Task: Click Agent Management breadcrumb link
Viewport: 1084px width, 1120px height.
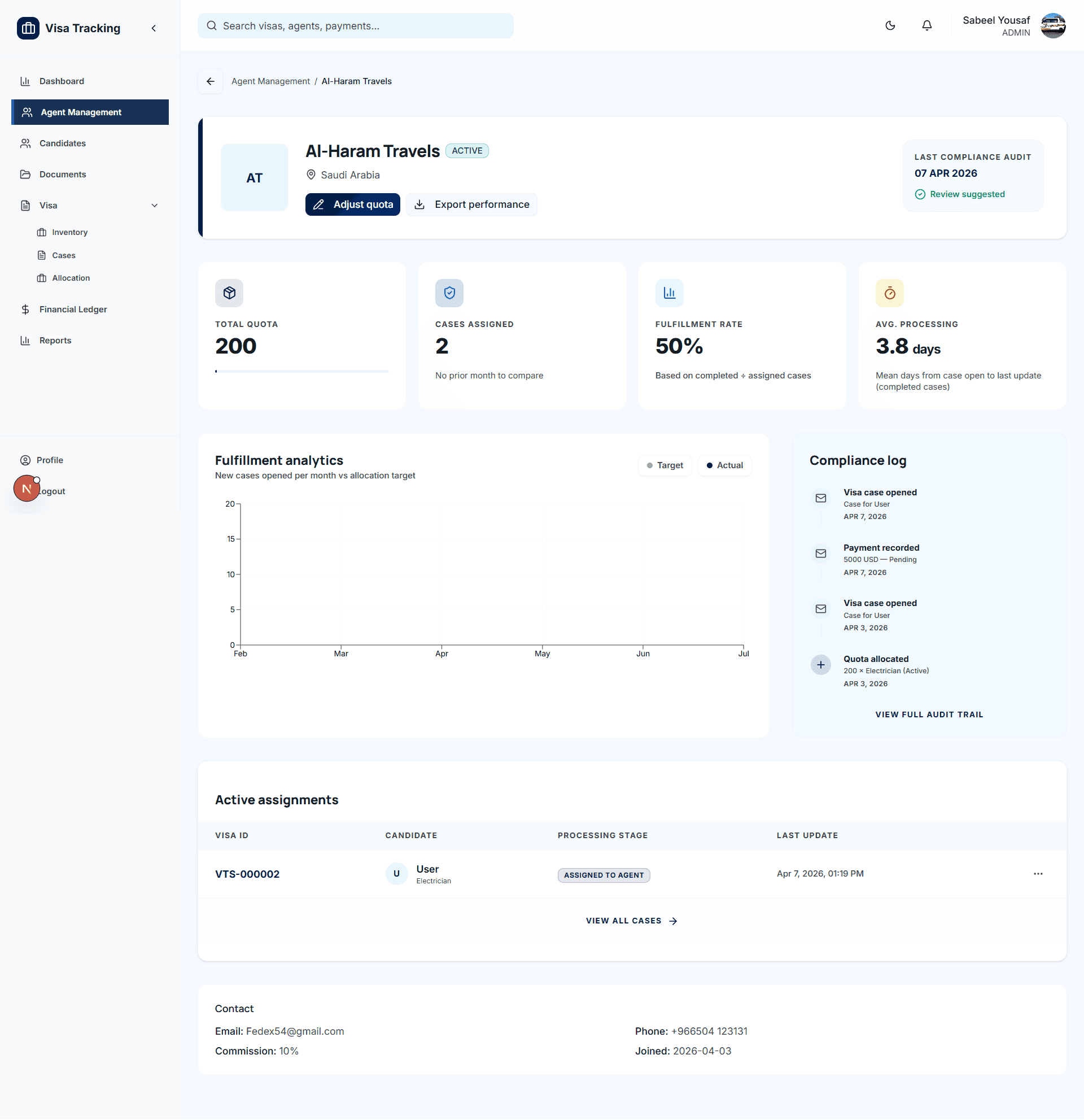Action: 270,81
